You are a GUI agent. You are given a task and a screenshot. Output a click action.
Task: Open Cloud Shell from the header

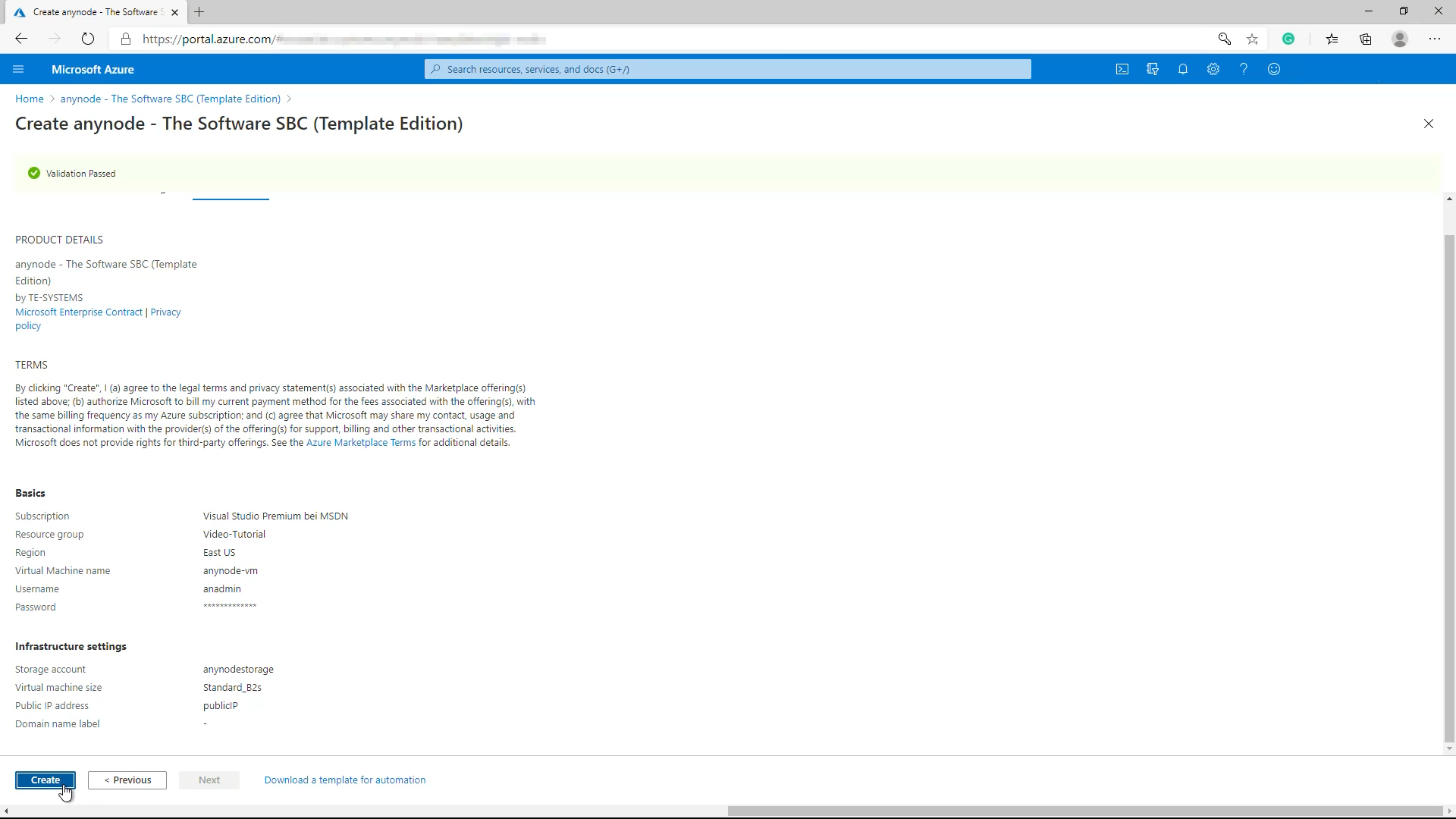click(1122, 69)
